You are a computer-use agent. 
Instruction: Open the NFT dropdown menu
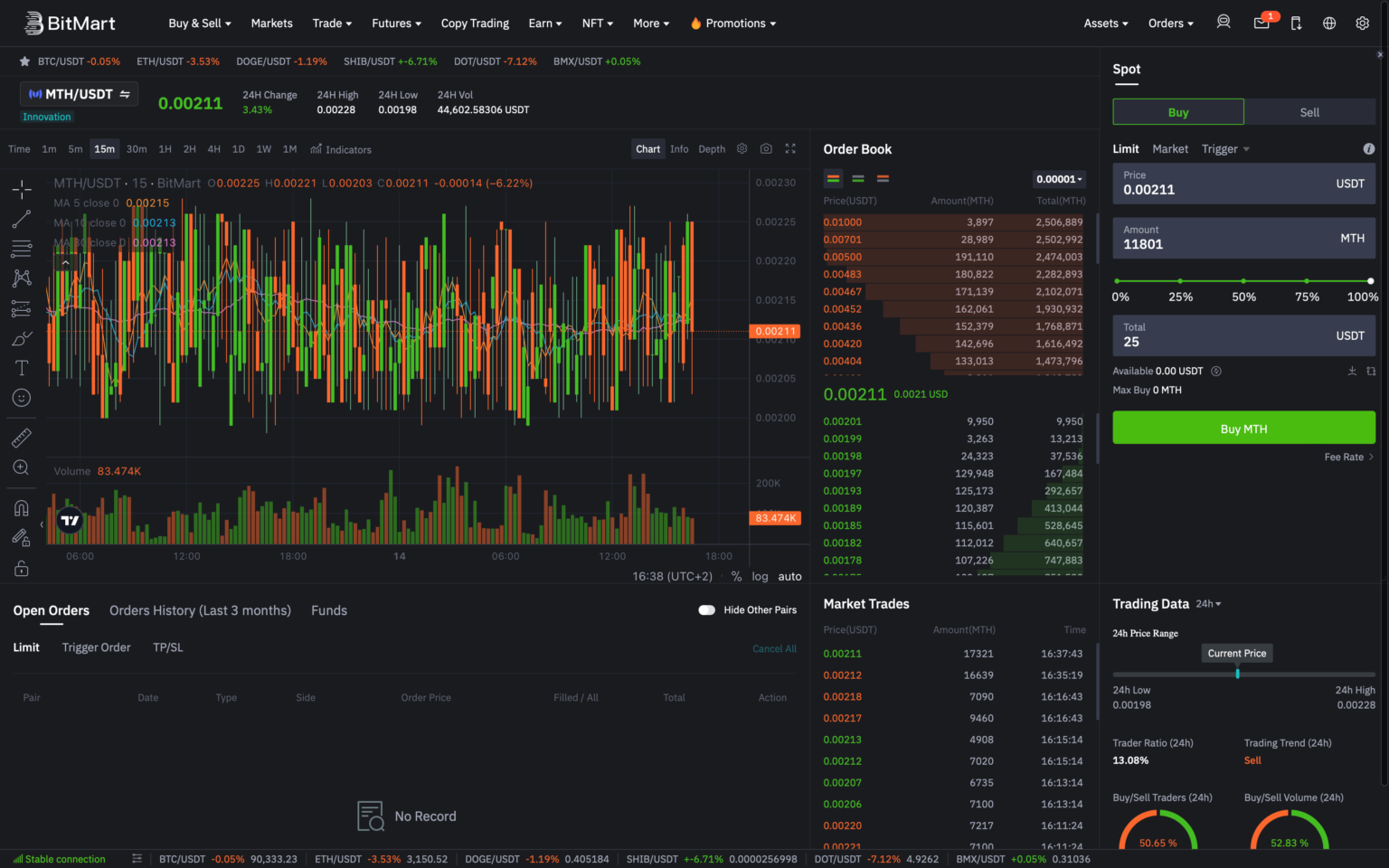point(598,24)
